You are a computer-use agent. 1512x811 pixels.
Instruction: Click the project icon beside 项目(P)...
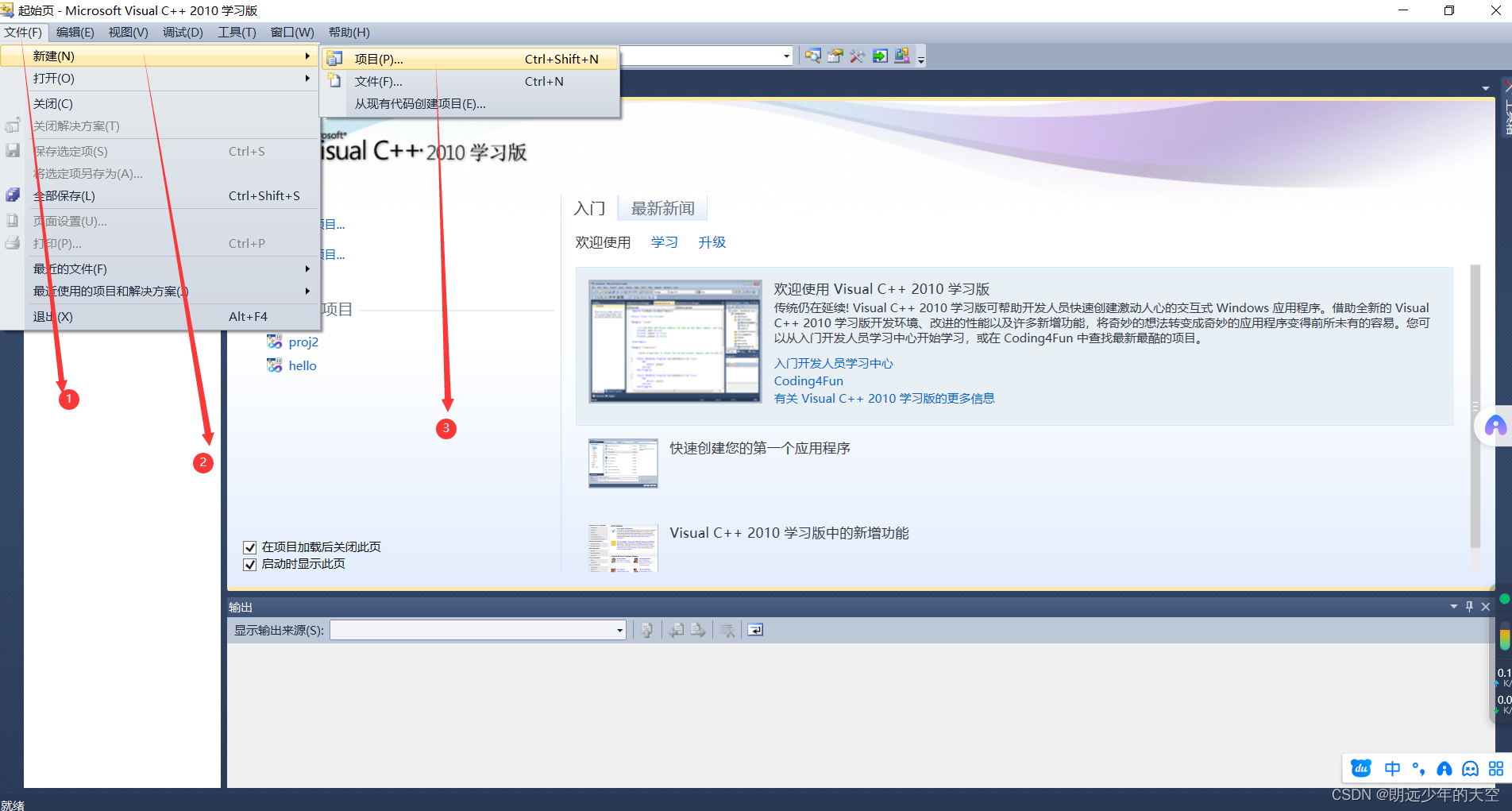coord(335,59)
